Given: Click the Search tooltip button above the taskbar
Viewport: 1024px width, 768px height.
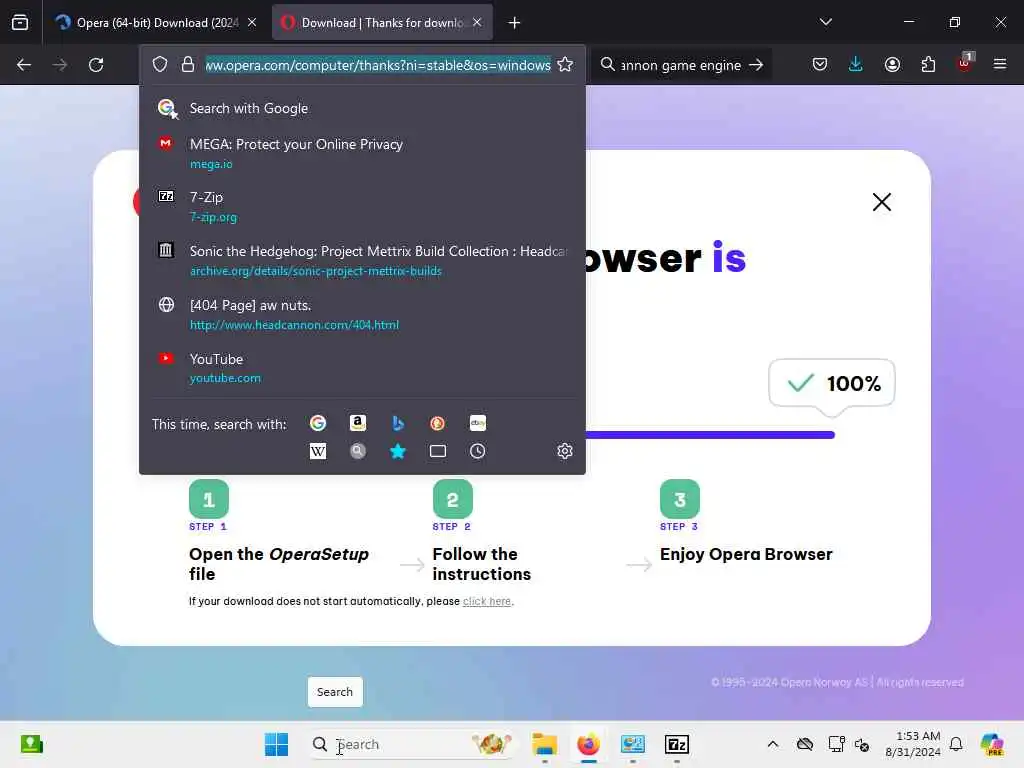Looking at the screenshot, I should [x=335, y=692].
